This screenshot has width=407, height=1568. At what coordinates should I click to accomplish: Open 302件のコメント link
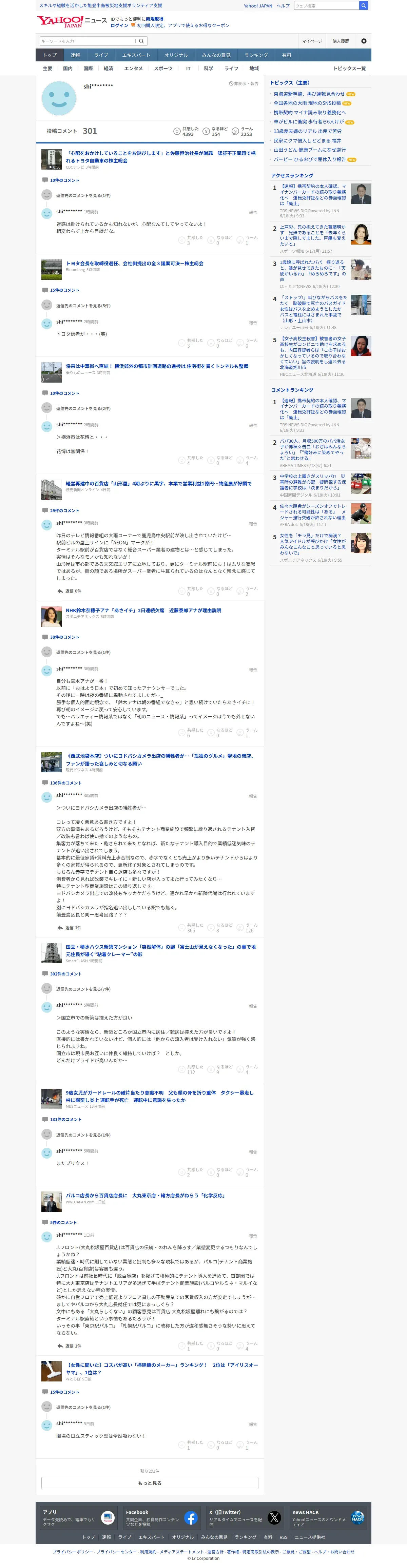[66, 974]
